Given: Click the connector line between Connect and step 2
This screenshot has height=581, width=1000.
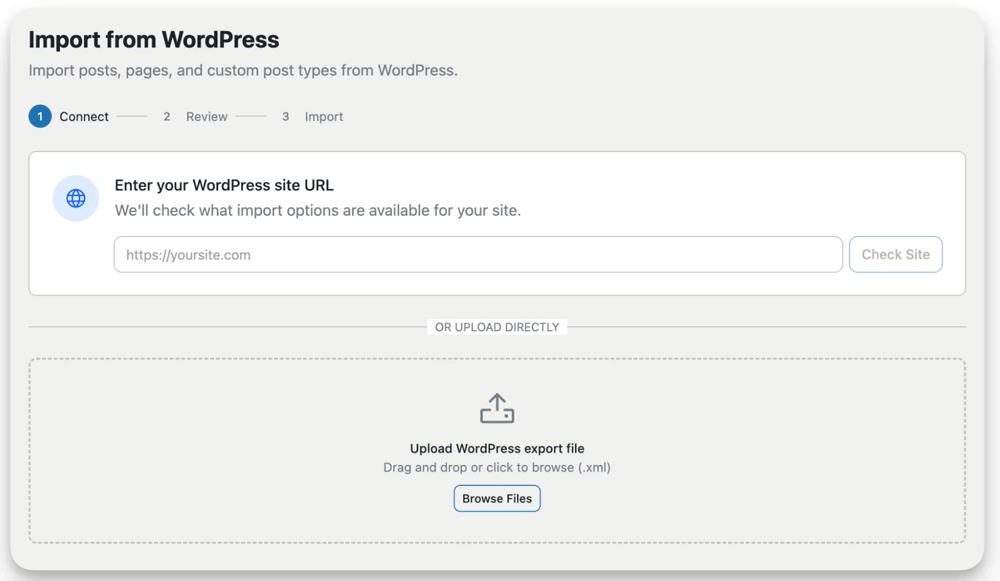Looking at the screenshot, I should pos(132,117).
